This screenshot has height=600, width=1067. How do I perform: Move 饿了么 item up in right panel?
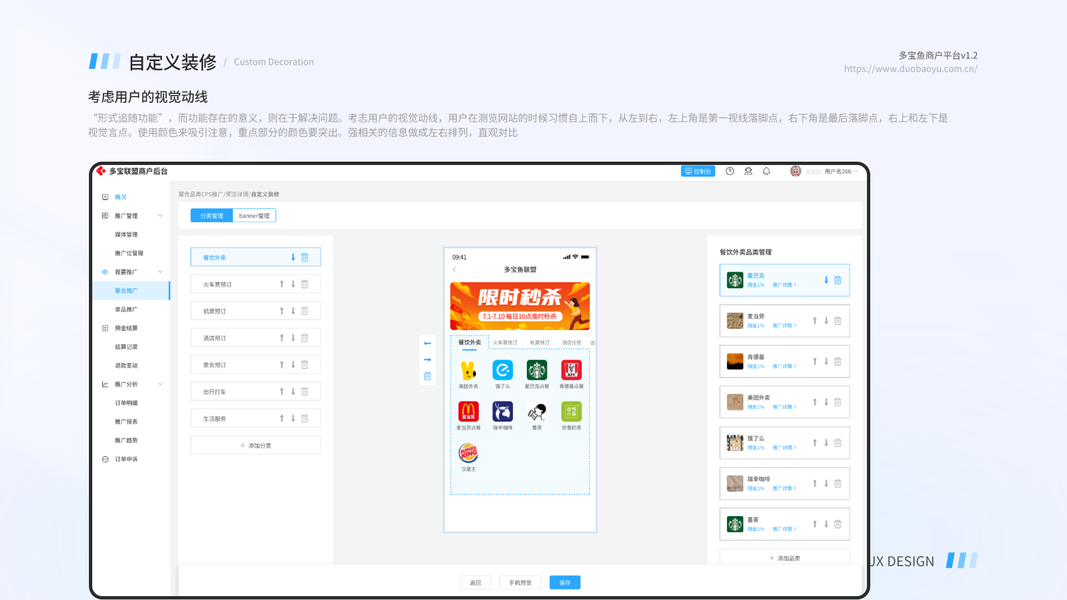(x=815, y=443)
